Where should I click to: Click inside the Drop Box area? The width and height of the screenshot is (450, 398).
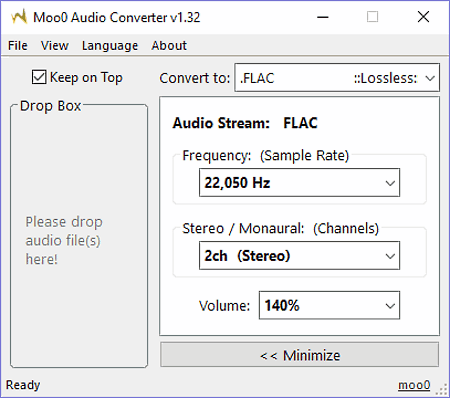pyautogui.click(x=79, y=237)
